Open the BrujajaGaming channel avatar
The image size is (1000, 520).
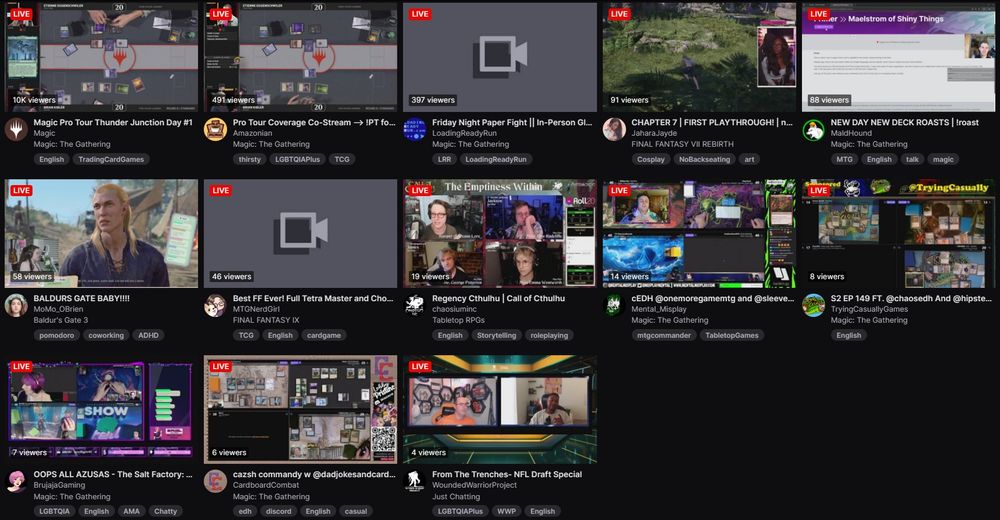16,482
